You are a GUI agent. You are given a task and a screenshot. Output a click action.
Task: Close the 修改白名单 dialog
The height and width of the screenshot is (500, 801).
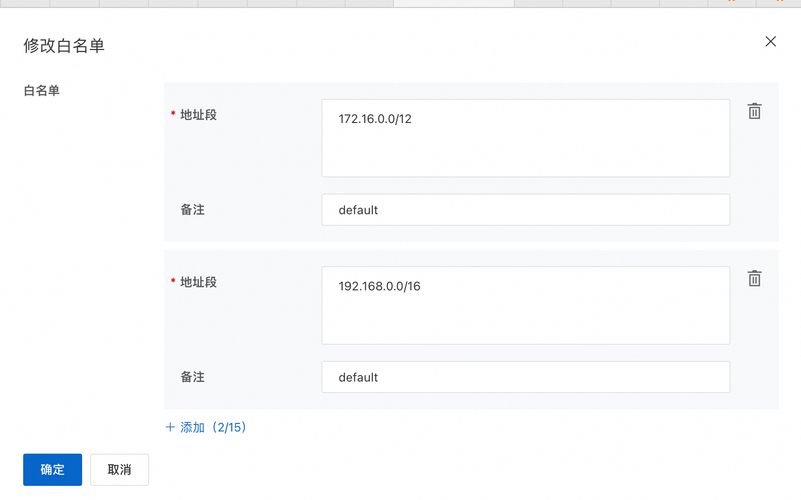[x=770, y=41]
